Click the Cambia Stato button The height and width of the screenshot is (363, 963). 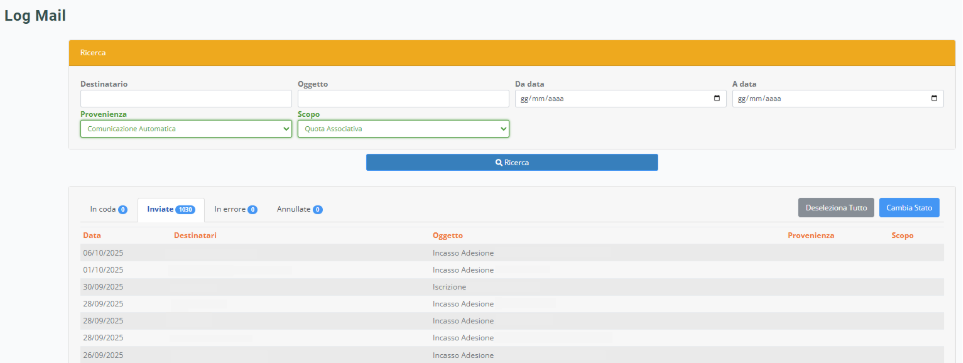pyautogui.click(x=909, y=208)
